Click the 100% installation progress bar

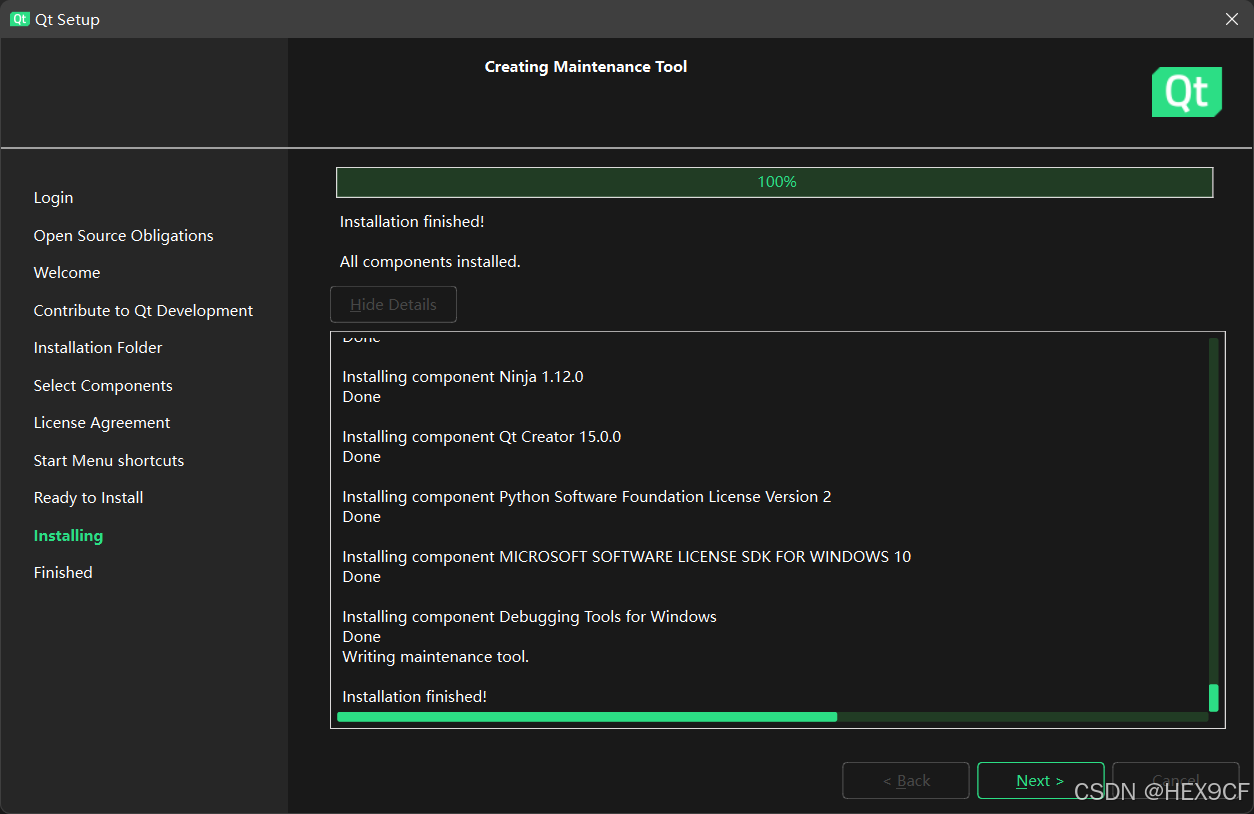(775, 182)
